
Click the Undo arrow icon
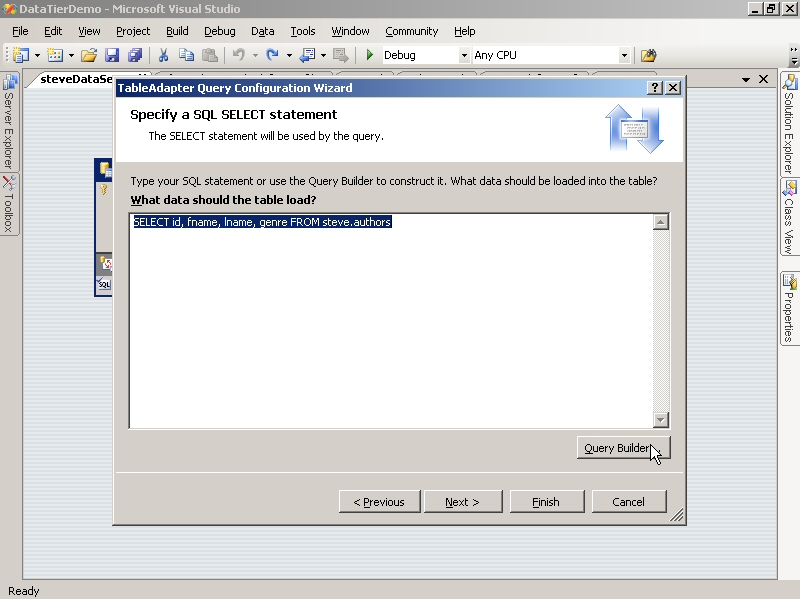click(239, 55)
